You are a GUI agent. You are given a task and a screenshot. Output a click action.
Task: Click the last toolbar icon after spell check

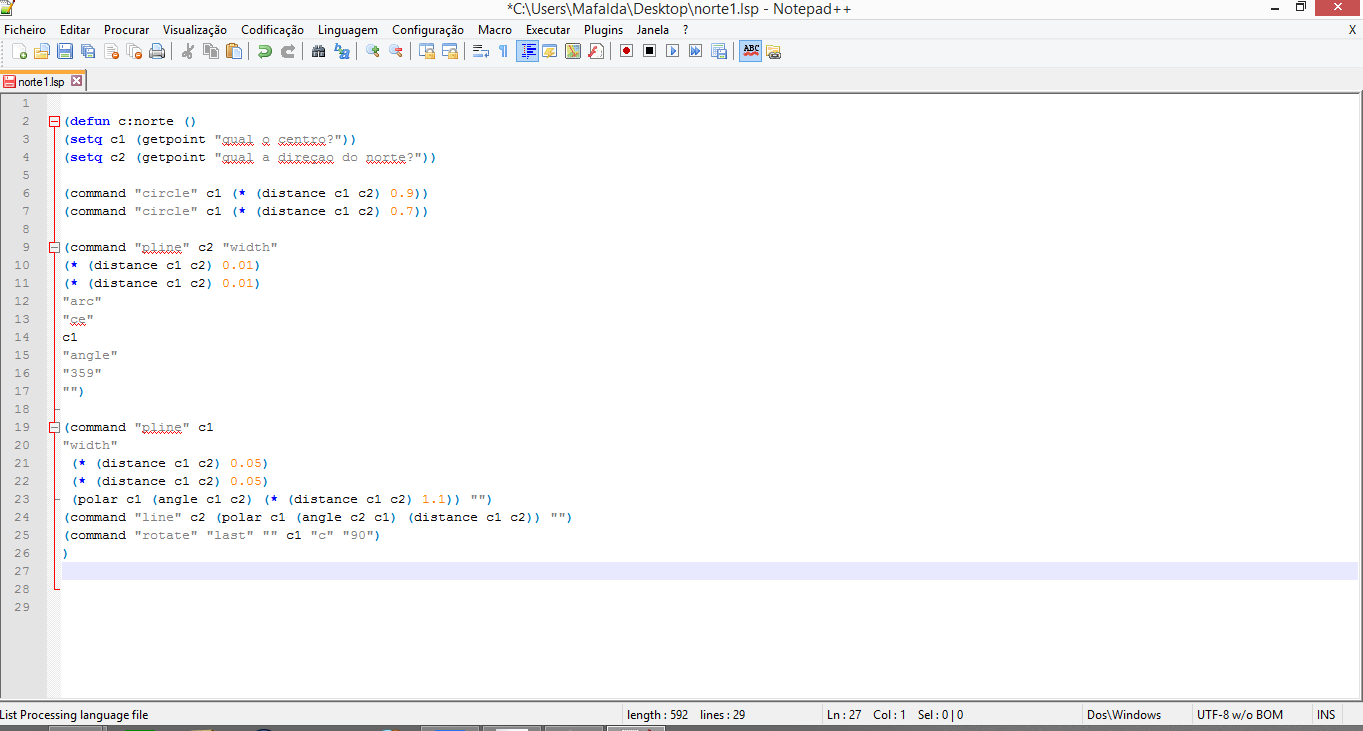(773, 51)
